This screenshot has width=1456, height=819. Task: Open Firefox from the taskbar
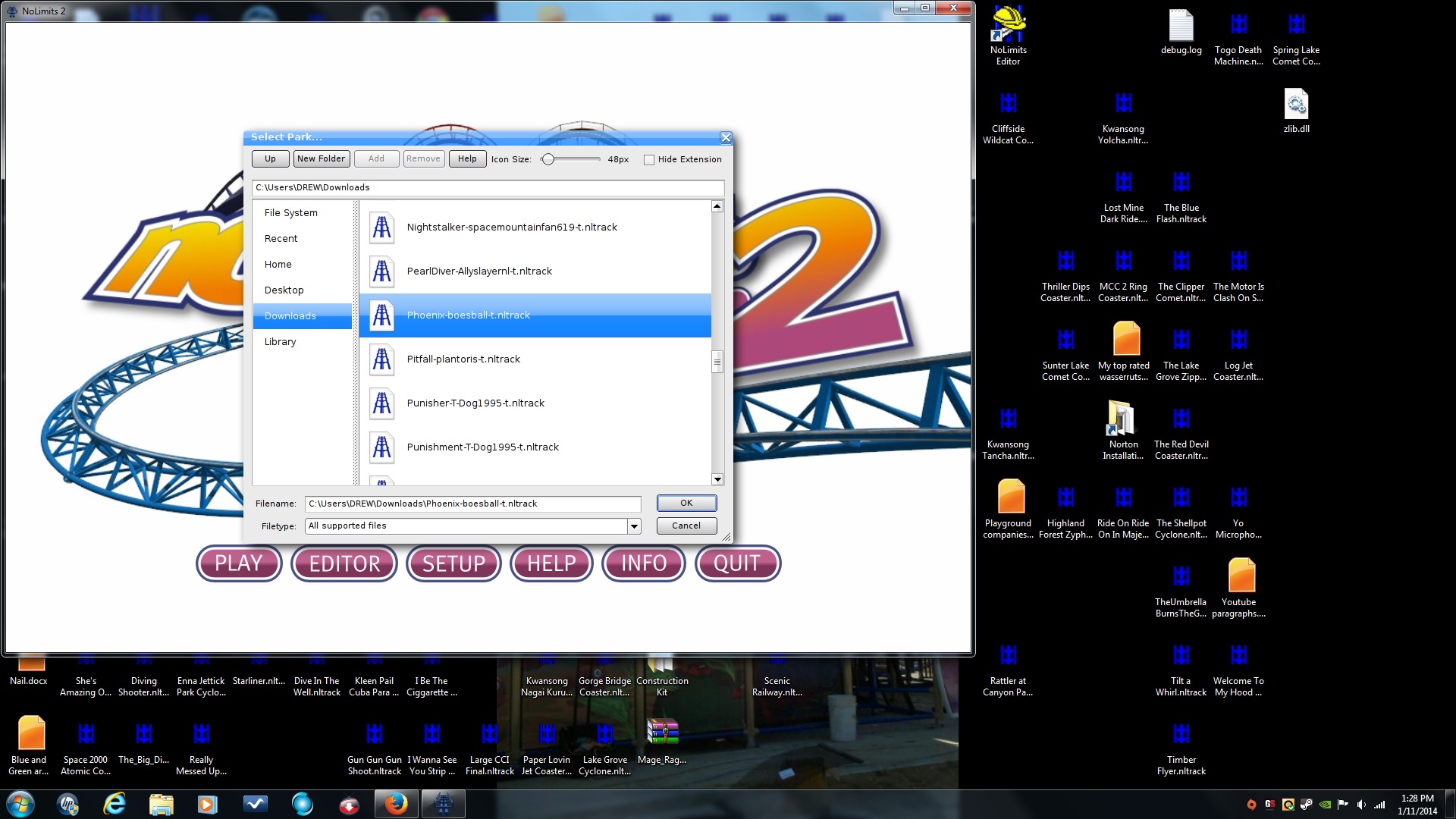tap(395, 804)
